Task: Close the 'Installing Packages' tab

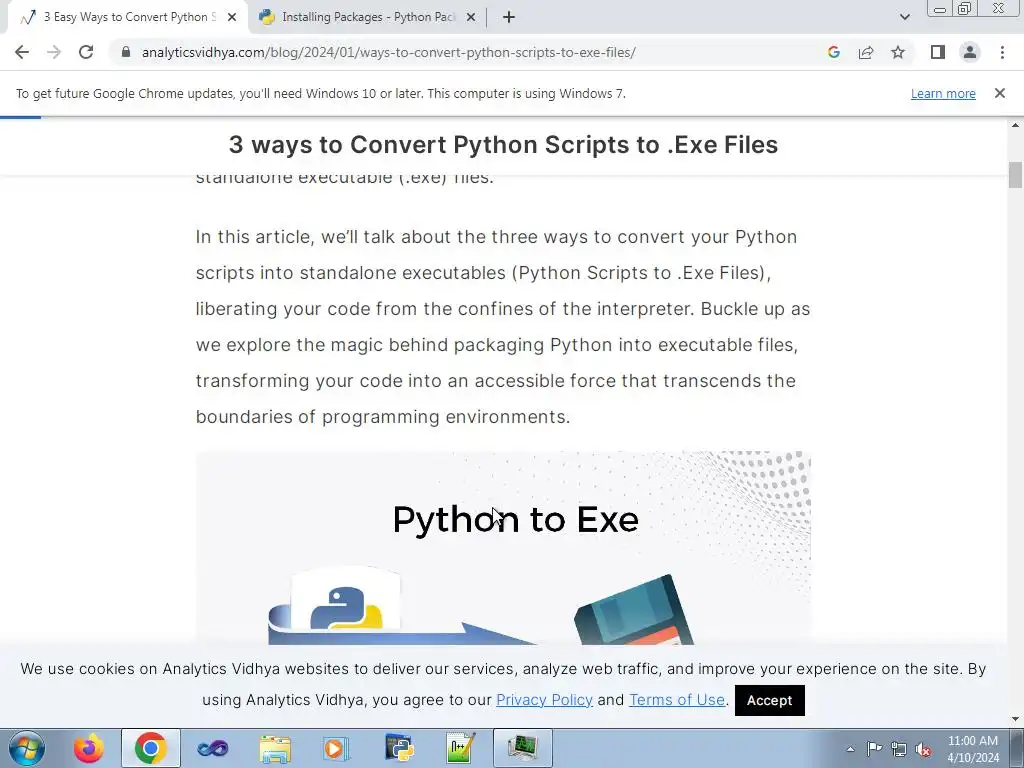Action: [471, 18]
